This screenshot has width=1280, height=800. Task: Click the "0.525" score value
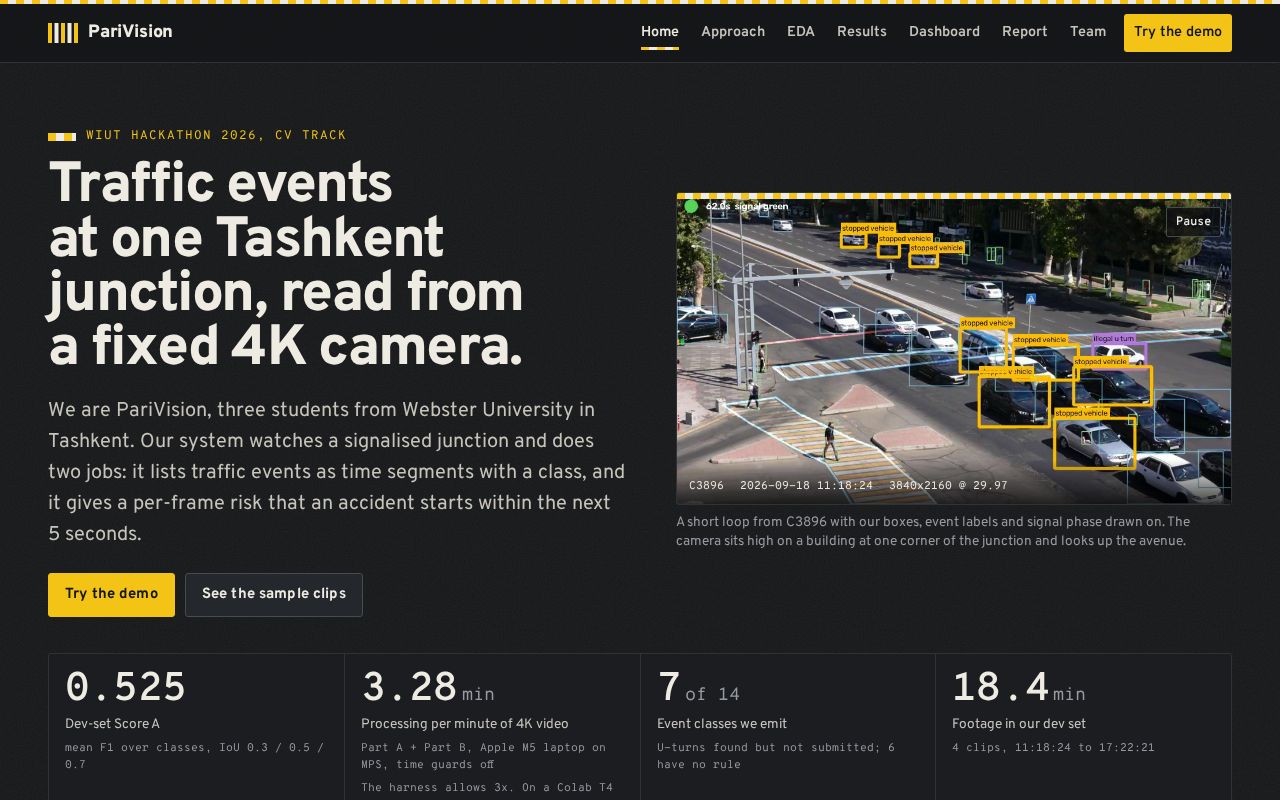point(126,688)
